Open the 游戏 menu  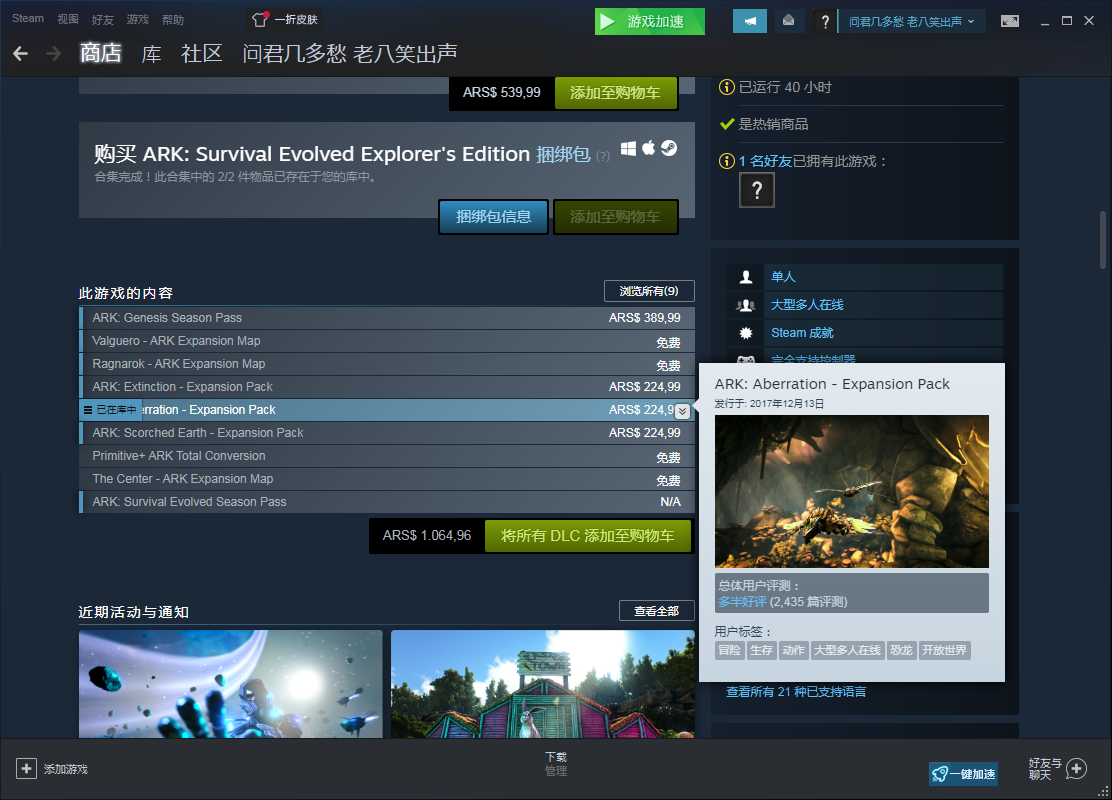pyautogui.click(x=138, y=19)
